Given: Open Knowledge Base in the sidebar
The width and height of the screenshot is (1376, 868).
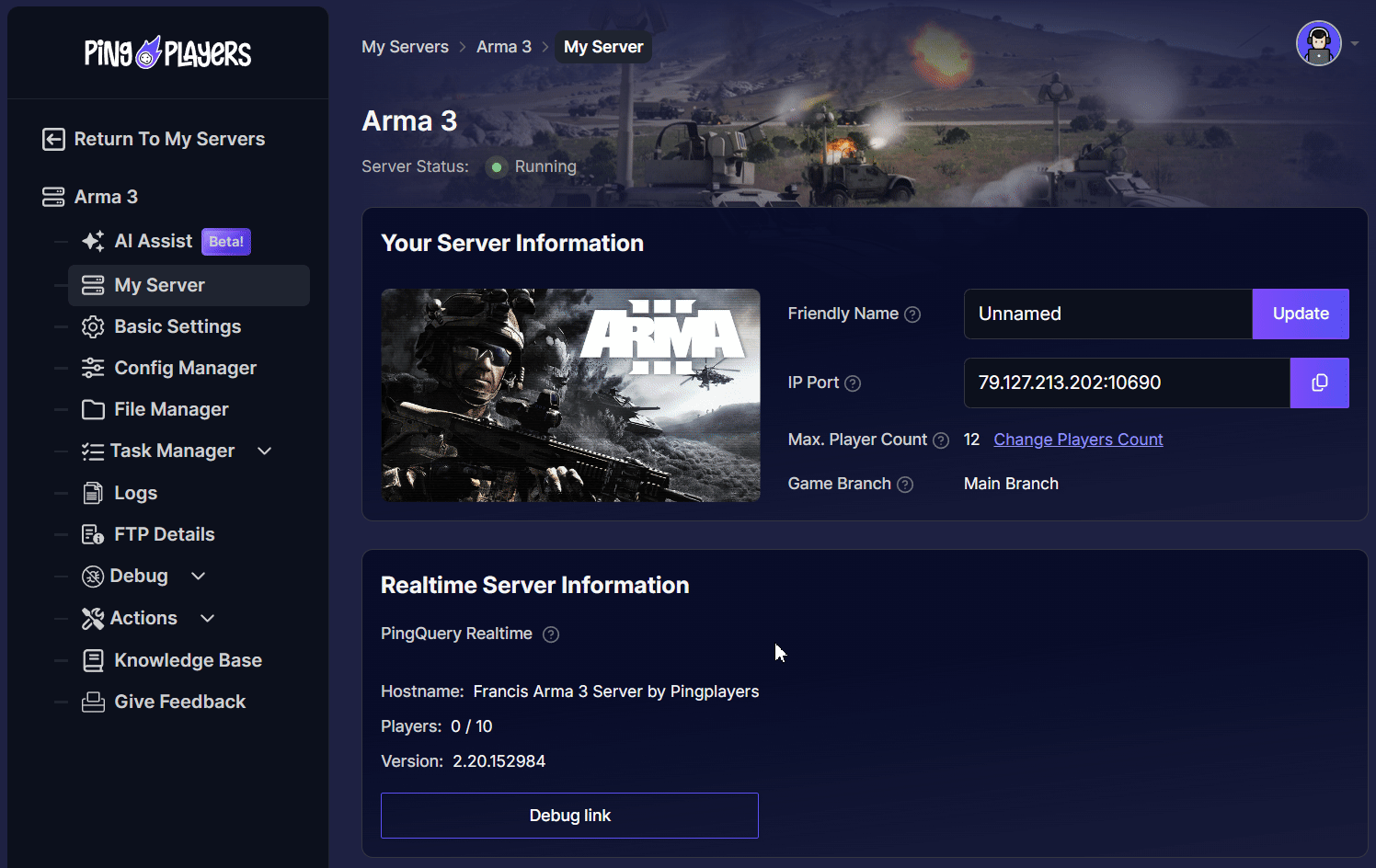Looking at the screenshot, I should click(x=188, y=660).
